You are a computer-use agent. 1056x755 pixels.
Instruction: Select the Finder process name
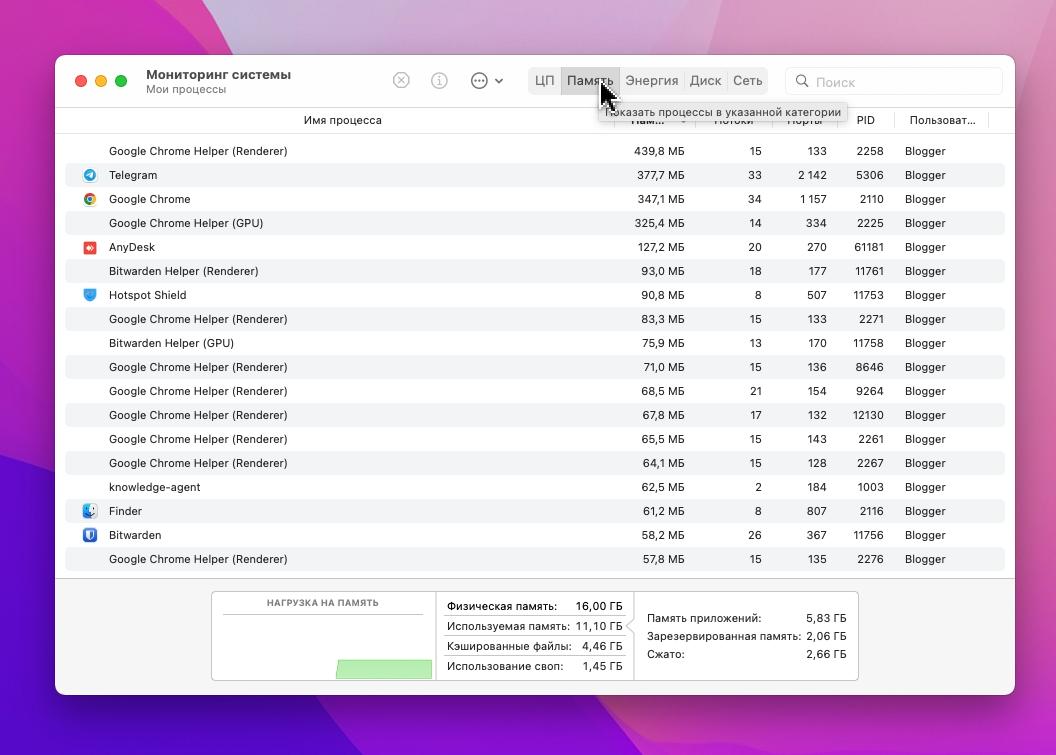(x=125, y=511)
